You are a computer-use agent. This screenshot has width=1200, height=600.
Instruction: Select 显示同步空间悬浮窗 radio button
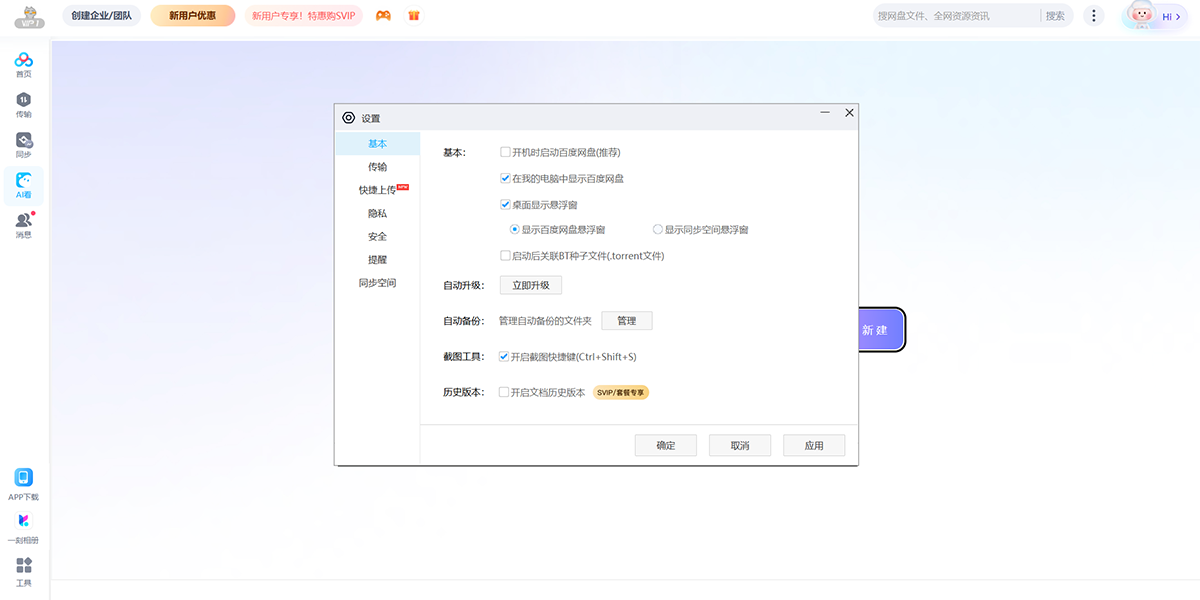pos(657,230)
